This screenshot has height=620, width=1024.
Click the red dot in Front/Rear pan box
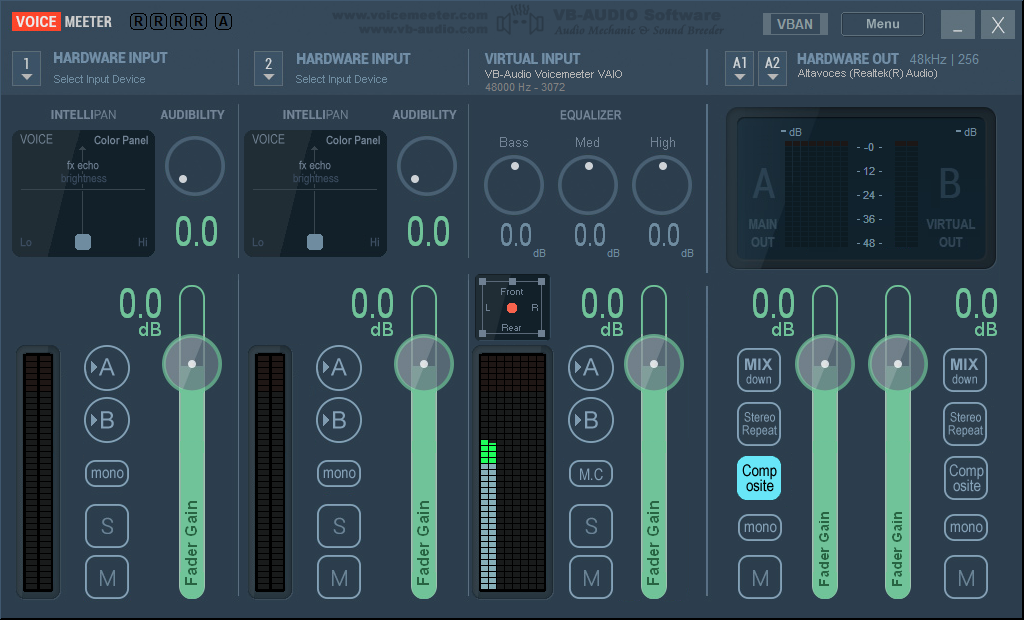click(512, 308)
